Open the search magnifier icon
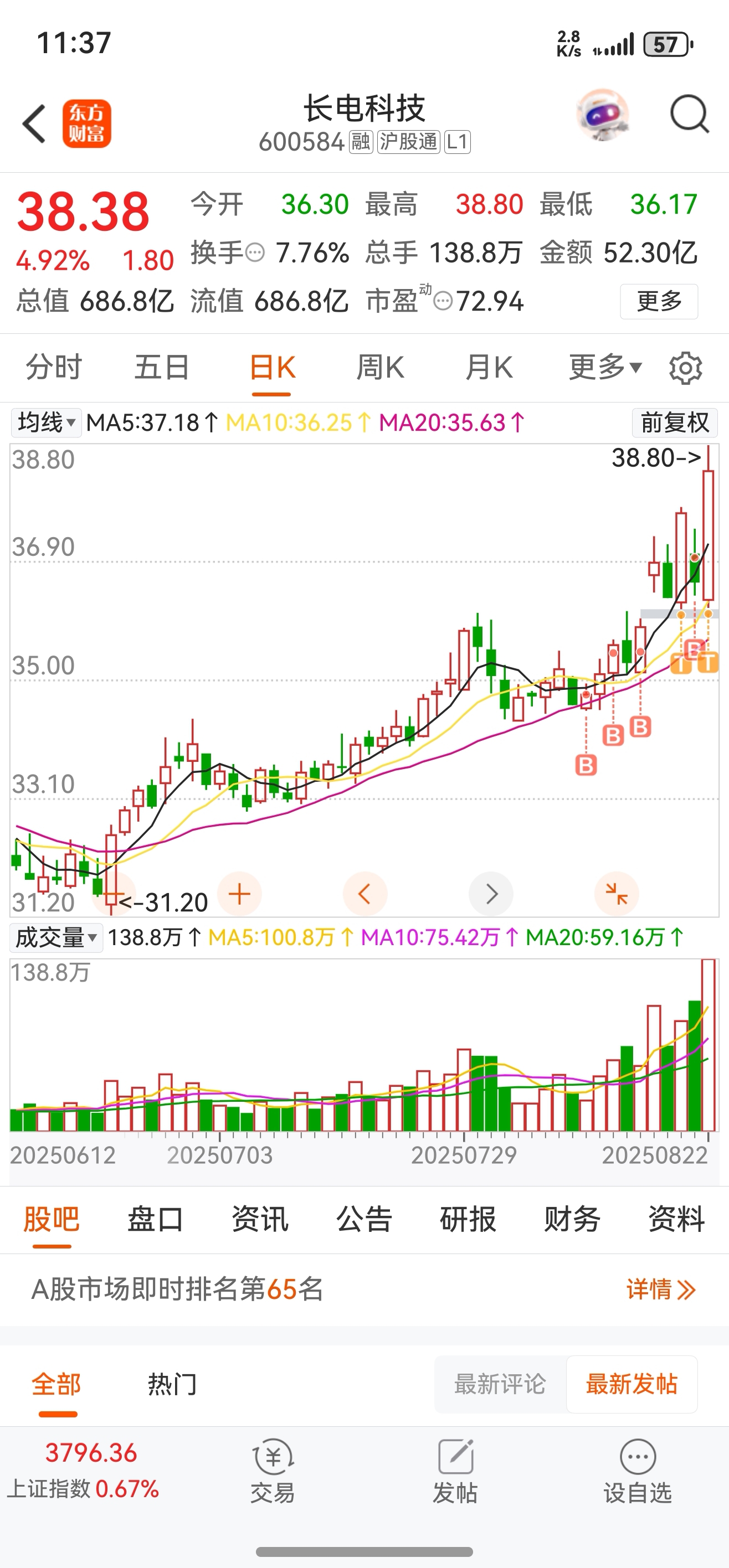729x1568 pixels. [690, 114]
